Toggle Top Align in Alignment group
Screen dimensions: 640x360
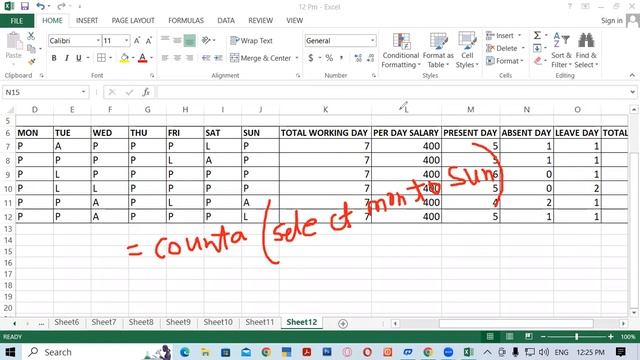(x=165, y=40)
